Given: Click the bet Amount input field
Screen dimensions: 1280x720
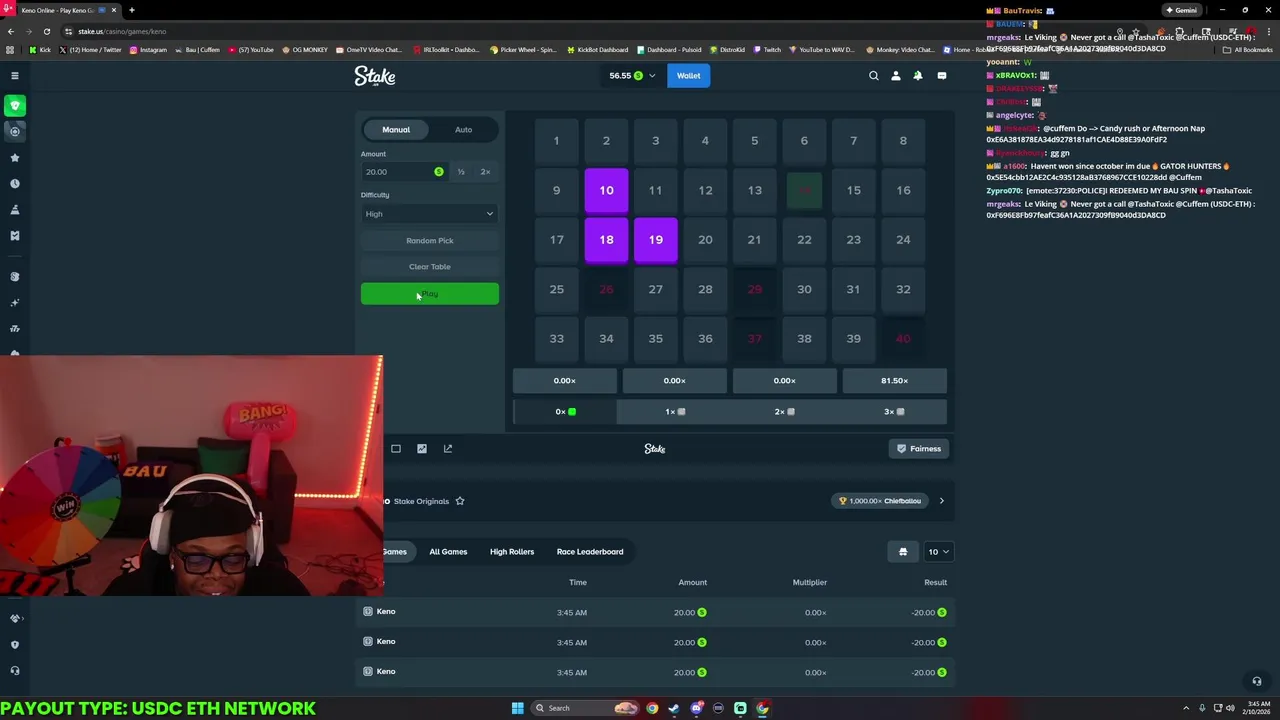Looking at the screenshot, I should (x=404, y=172).
